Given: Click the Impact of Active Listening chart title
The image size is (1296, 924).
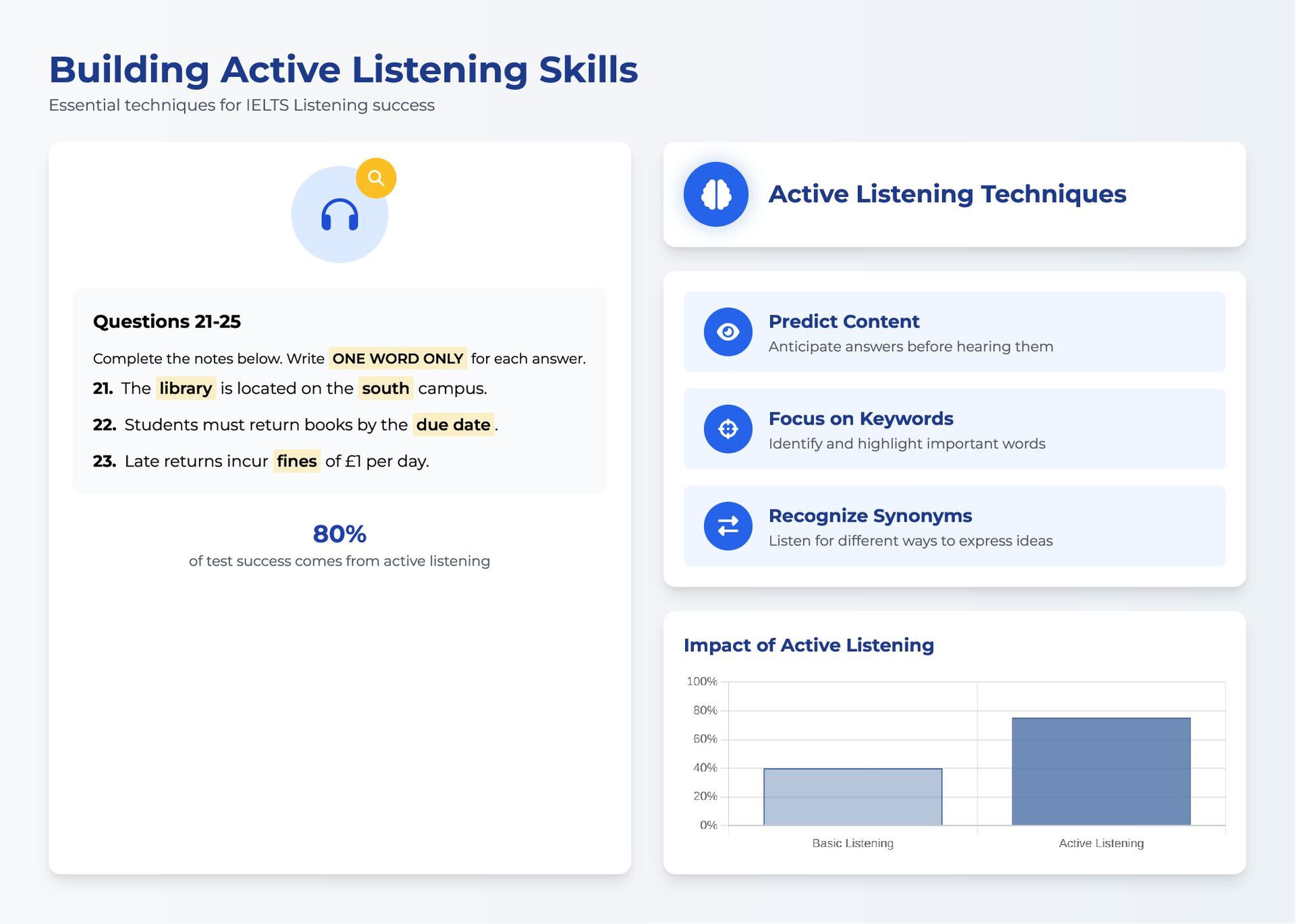Looking at the screenshot, I should 808,645.
